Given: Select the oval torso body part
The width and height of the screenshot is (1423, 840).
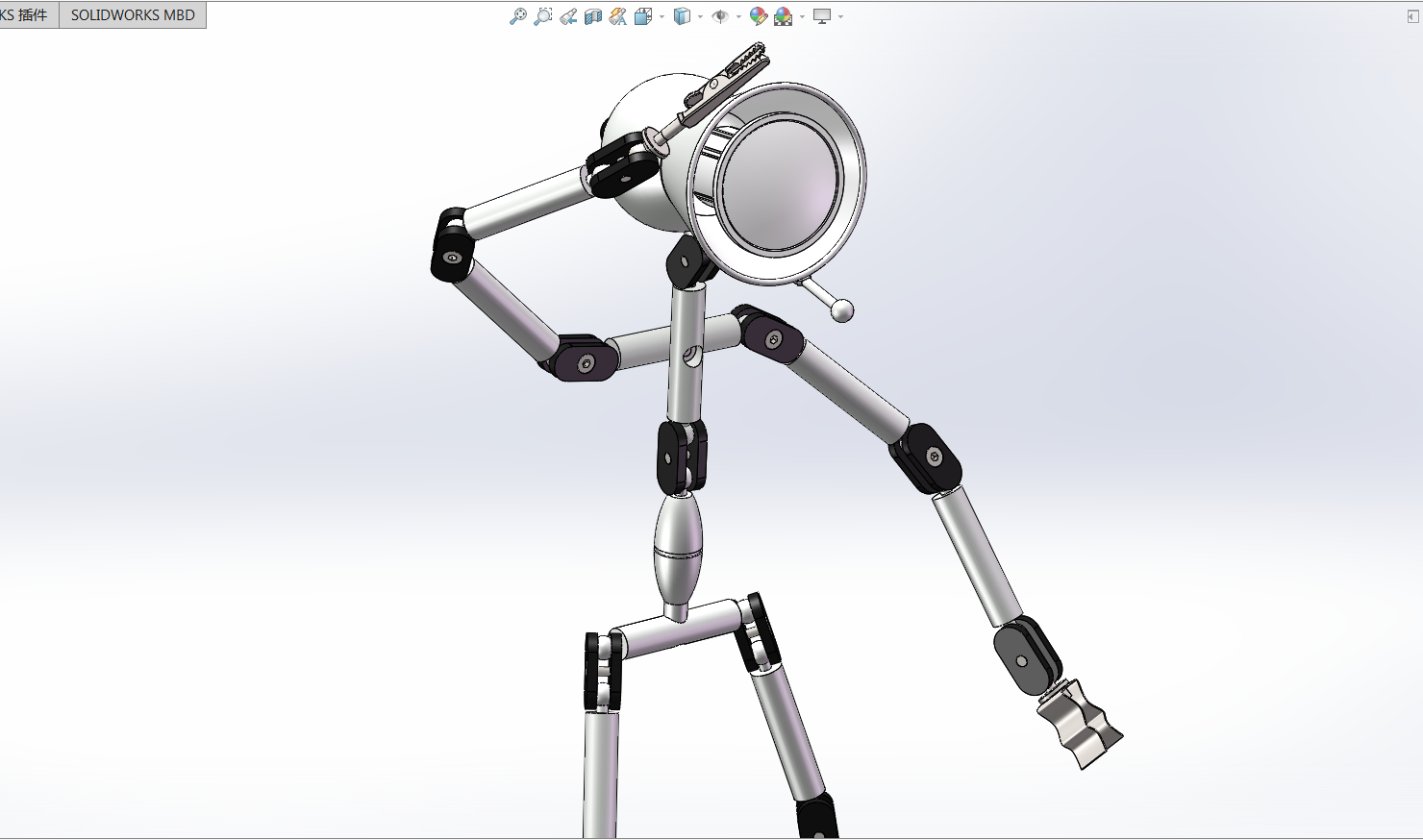Looking at the screenshot, I should [x=678, y=548].
